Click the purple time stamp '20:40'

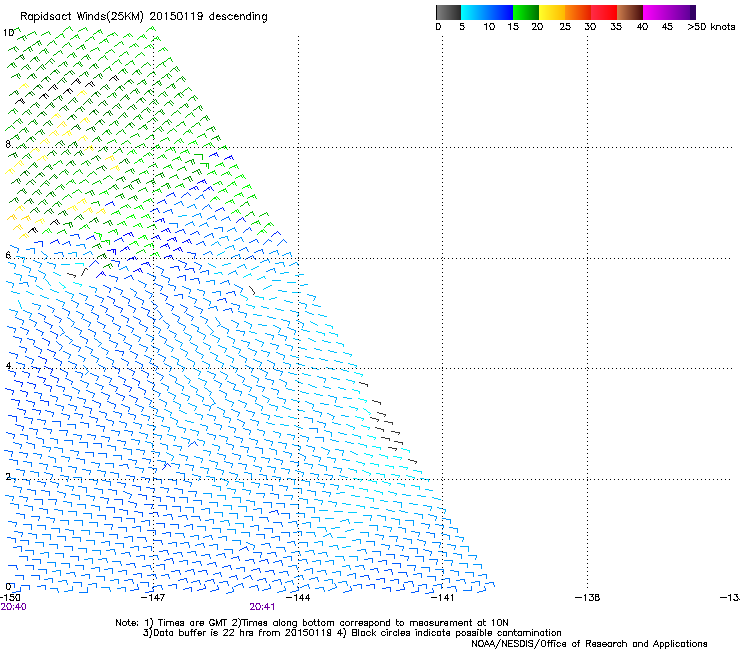click(x=13, y=607)
